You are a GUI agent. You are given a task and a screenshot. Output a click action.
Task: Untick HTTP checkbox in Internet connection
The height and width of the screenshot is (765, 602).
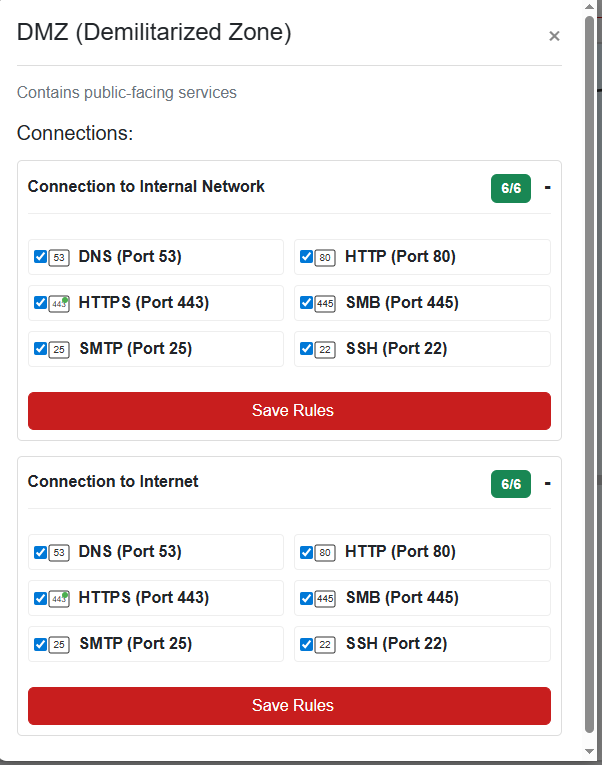point(307,552)
